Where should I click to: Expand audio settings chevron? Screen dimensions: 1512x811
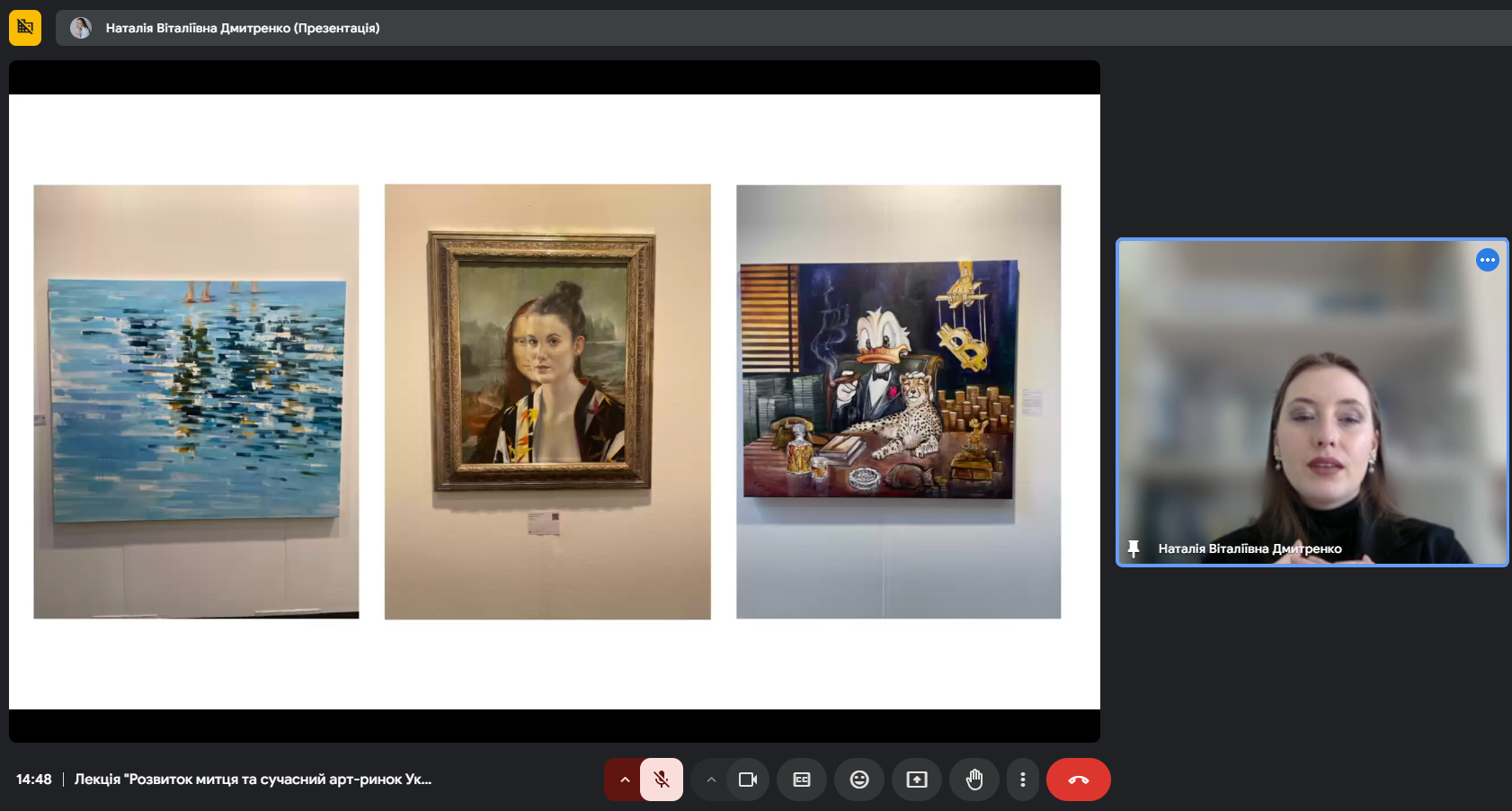(624, 780)
